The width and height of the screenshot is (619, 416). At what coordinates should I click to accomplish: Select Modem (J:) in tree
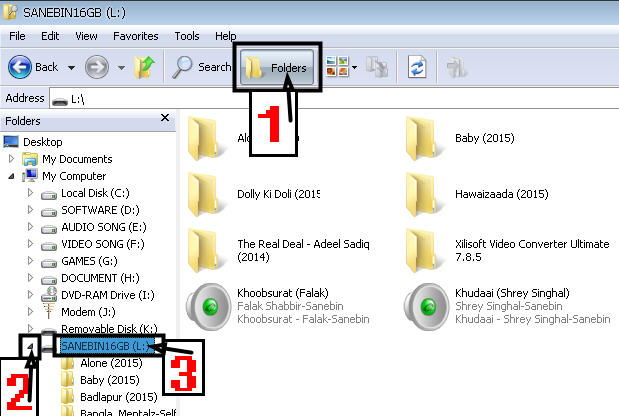tap(88, 312)
